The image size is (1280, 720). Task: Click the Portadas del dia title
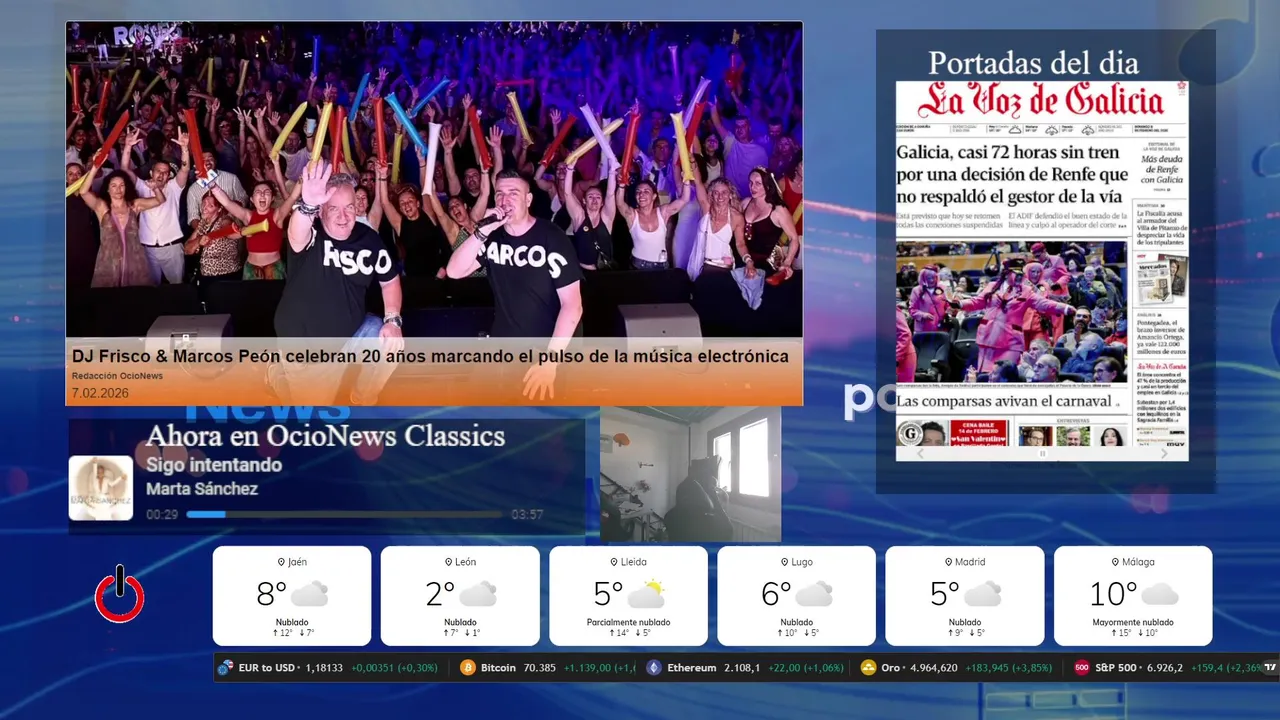pos(1033,63)
